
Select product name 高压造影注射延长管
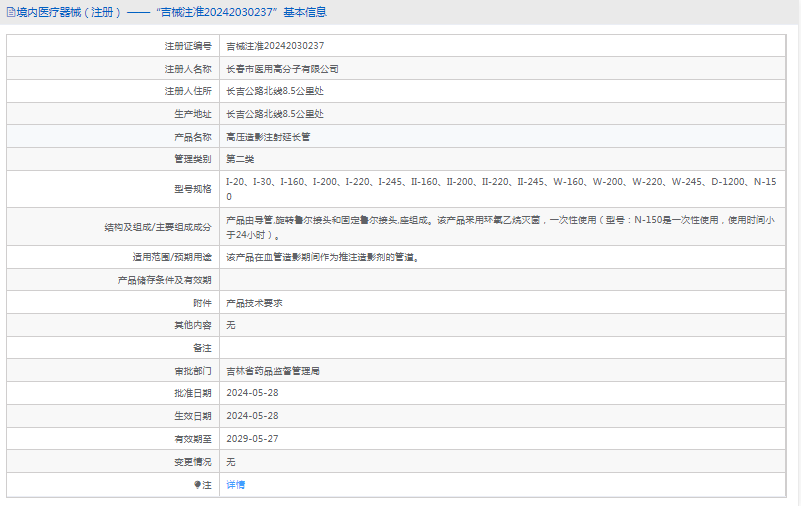268,137
